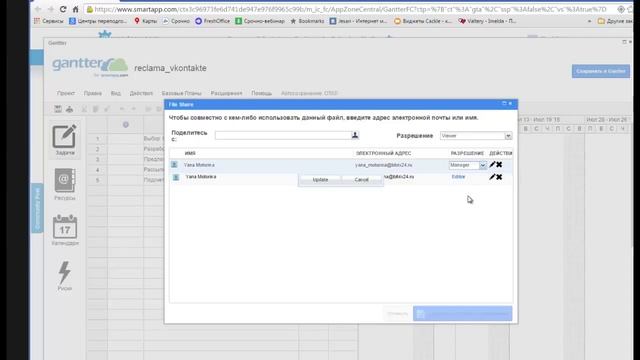Click the ИМЯ column header

(190, 153)
